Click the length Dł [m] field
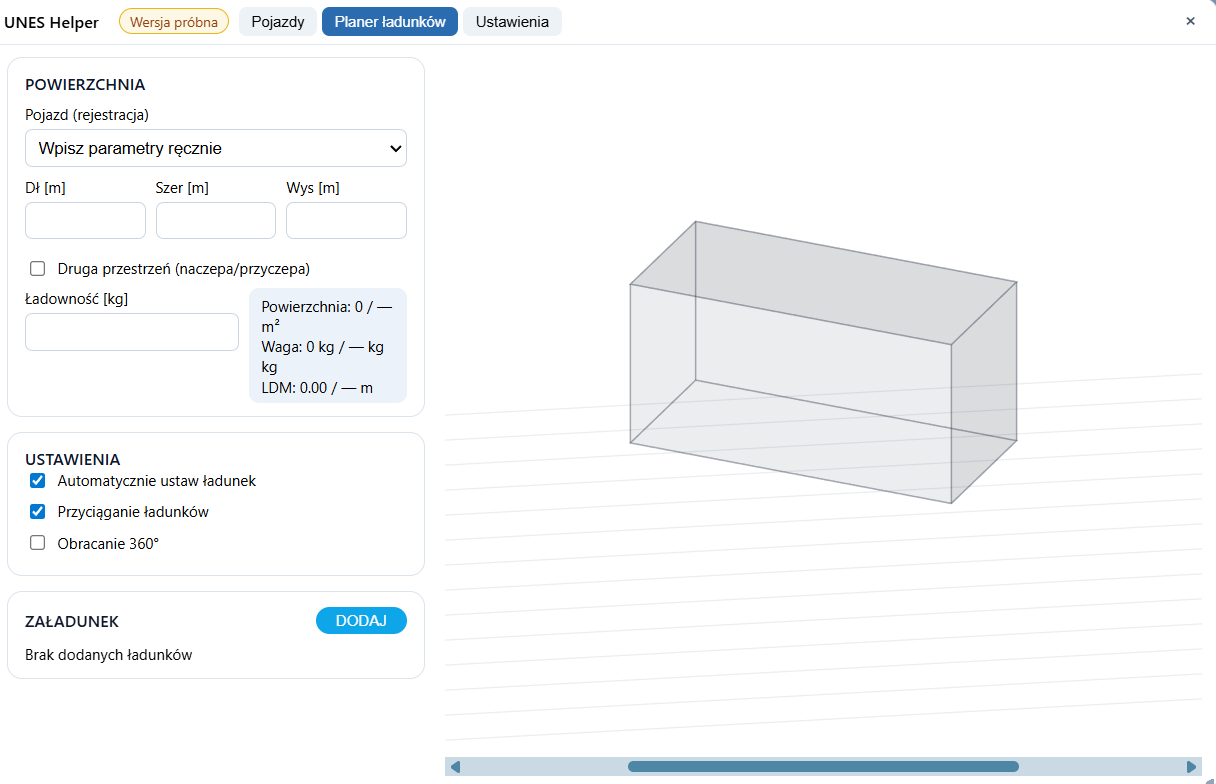The image size is (1216, 784). (85, 221)
